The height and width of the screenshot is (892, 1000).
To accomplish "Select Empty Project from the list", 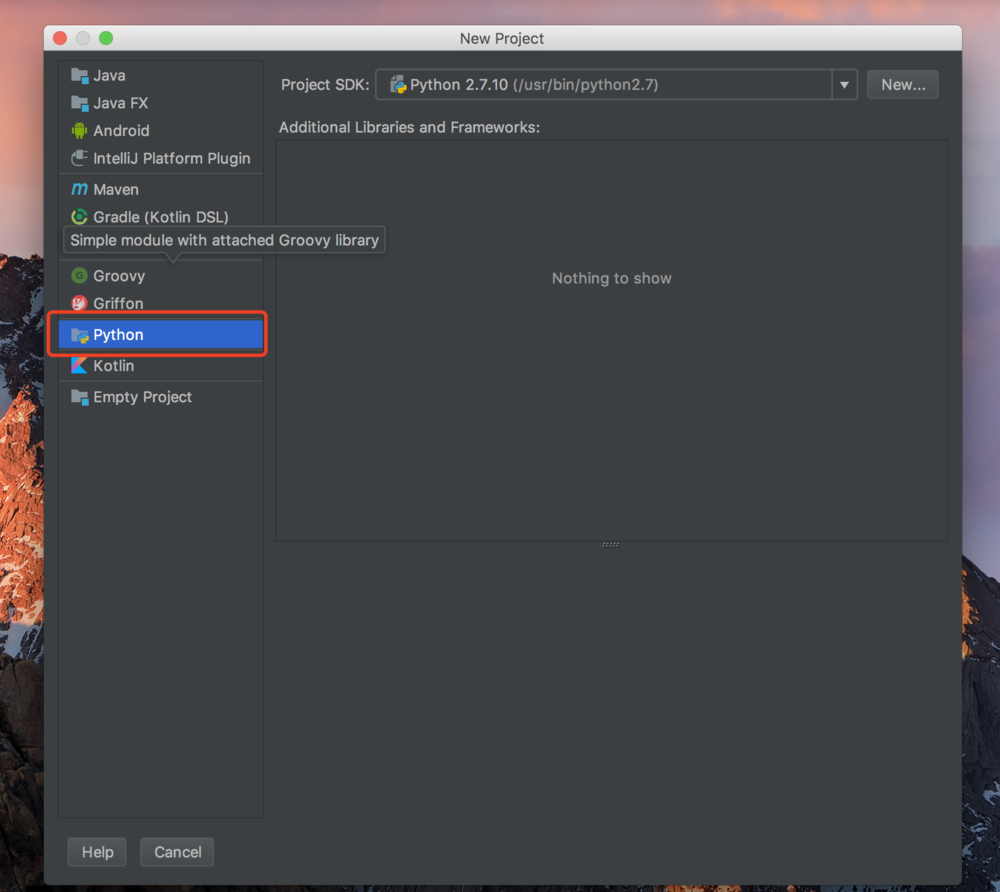I will (x=140, y=397).
